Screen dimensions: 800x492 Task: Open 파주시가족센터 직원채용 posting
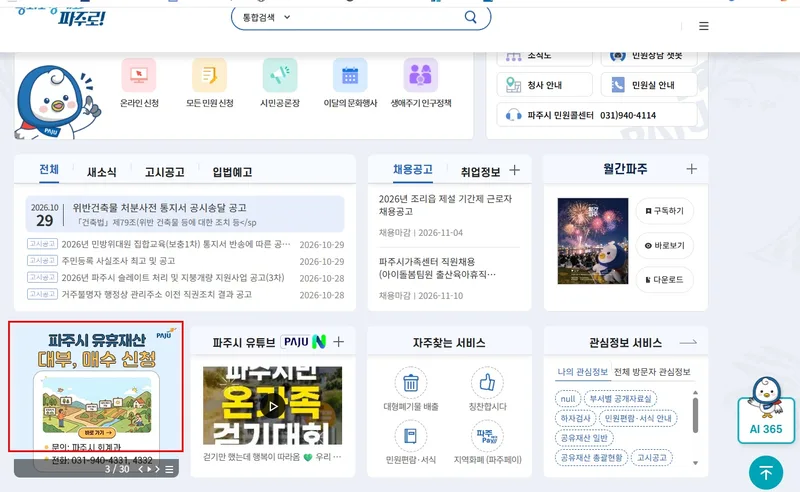tap(437, 268)
